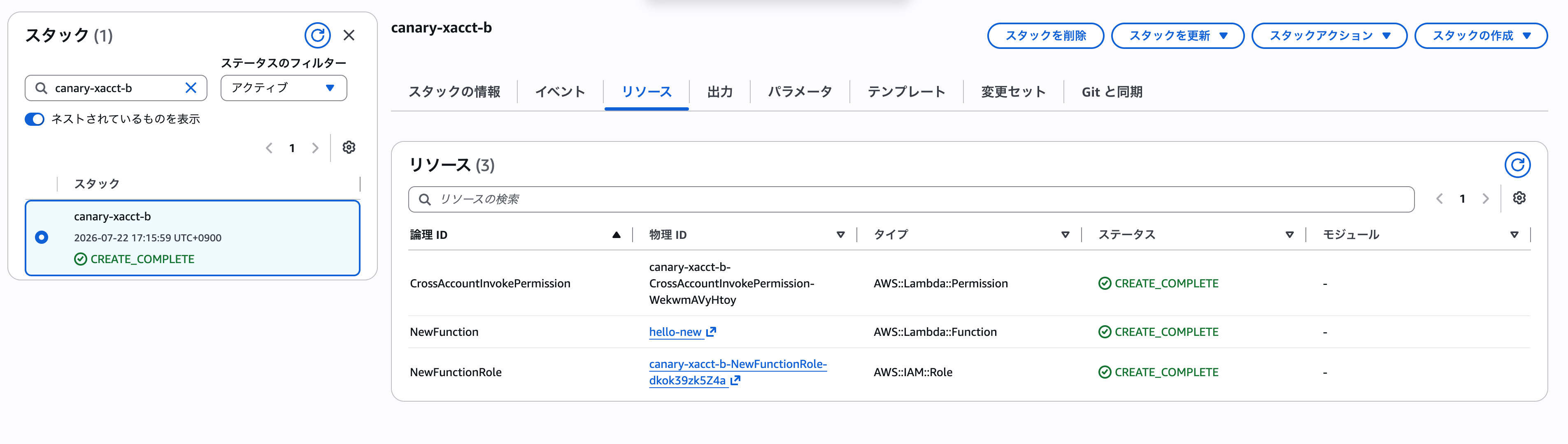Click CrossAccountInvokePermission physical ID text
1568x444 pixels.
732,283
